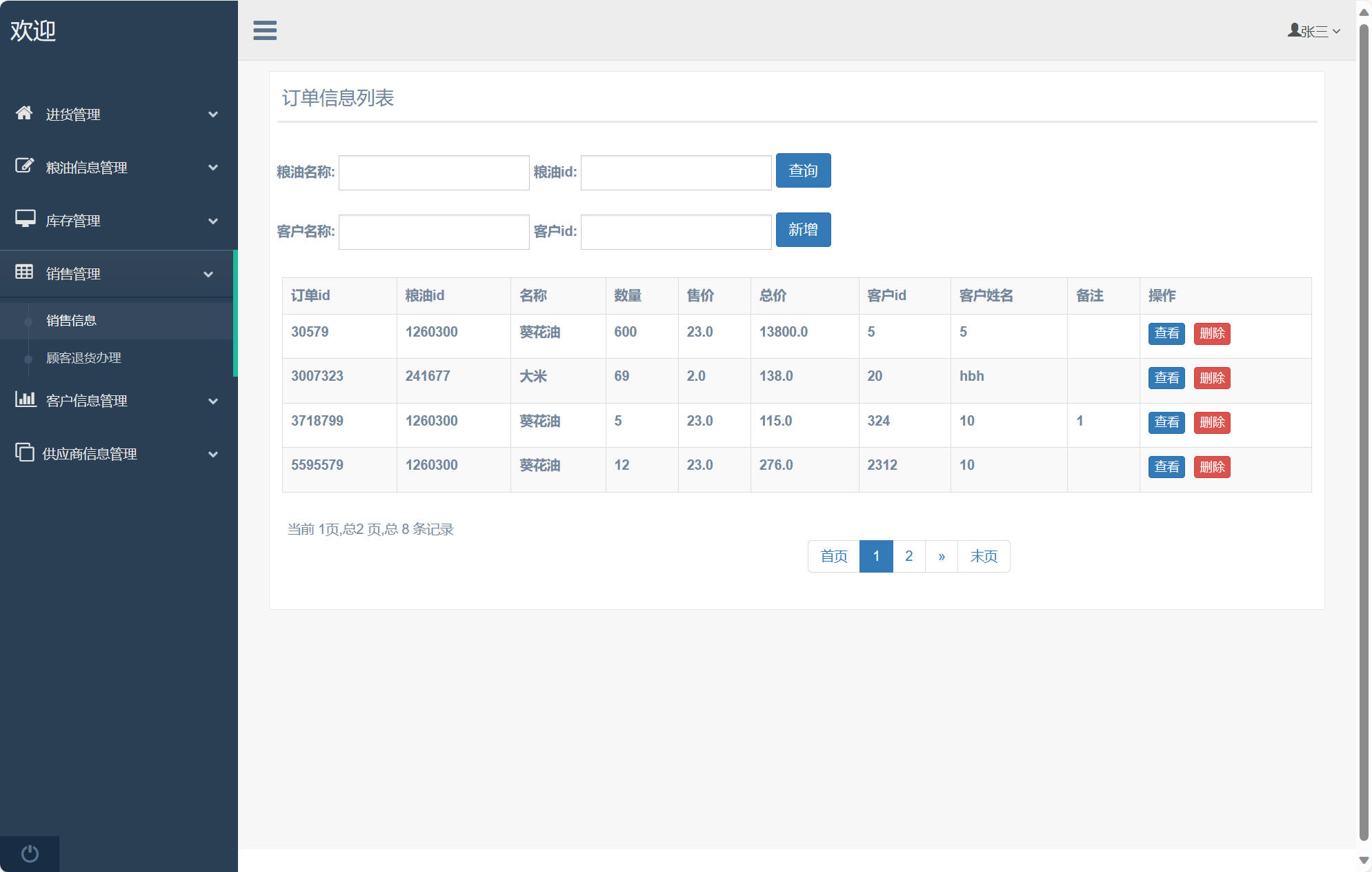The width and height of the screenshot is (1372, 872).
Task: Delete order 3007323 using 删除
Action: point(1211,378)
